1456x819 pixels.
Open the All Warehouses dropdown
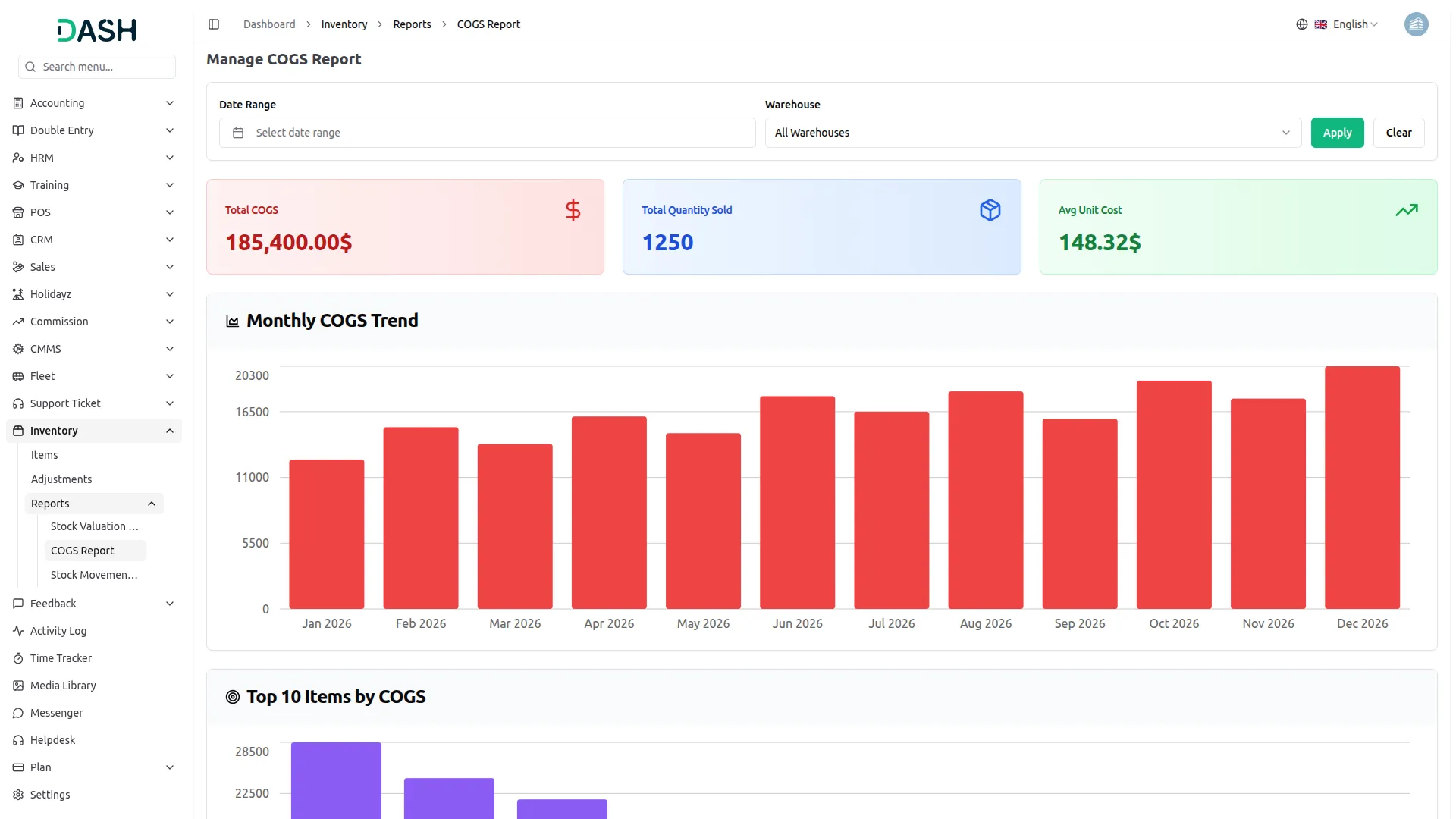point(1032,133)
